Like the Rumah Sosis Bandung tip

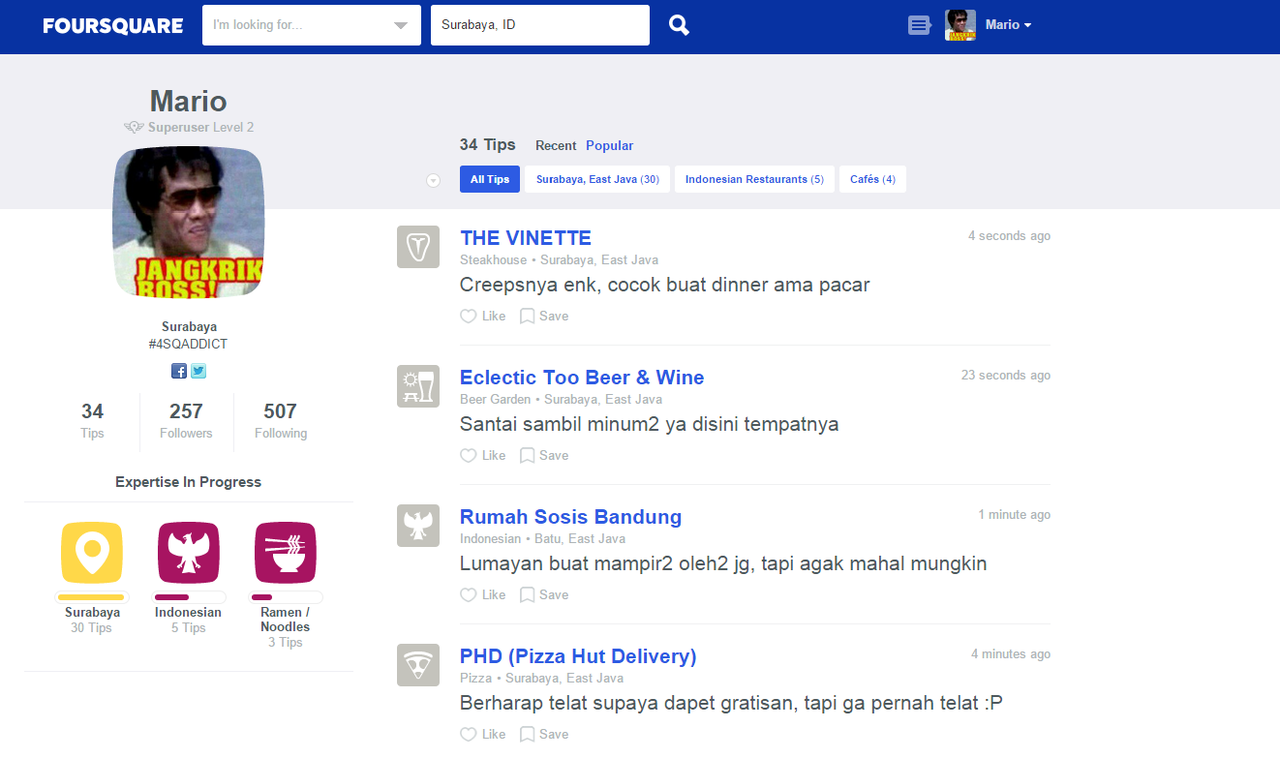pyautogui.click(x=483, y=594)
